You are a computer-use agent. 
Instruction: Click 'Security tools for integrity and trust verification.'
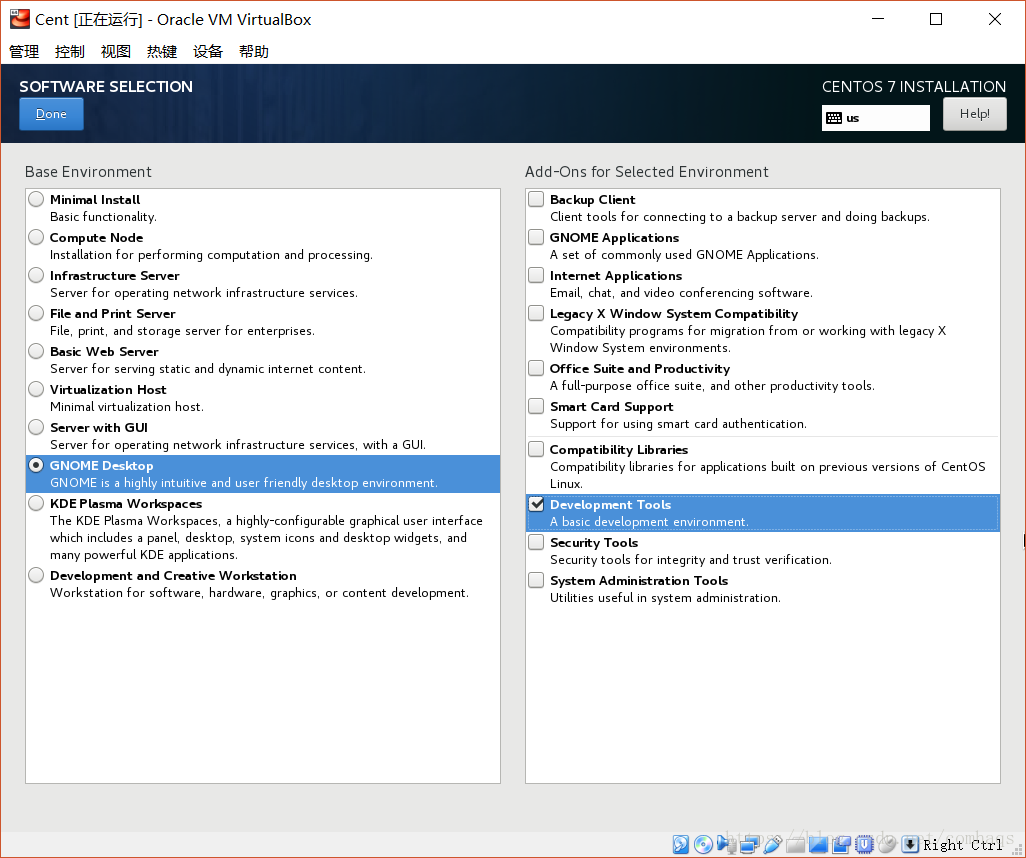point(691,560)
